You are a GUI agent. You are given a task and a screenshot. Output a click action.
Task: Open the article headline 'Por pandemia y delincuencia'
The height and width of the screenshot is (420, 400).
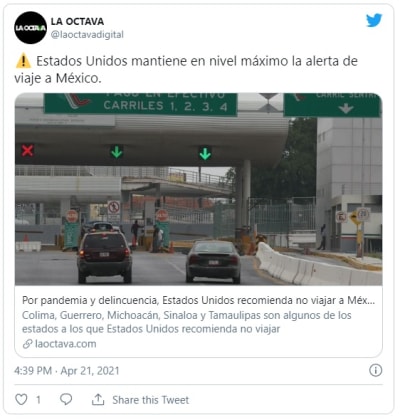199,300
